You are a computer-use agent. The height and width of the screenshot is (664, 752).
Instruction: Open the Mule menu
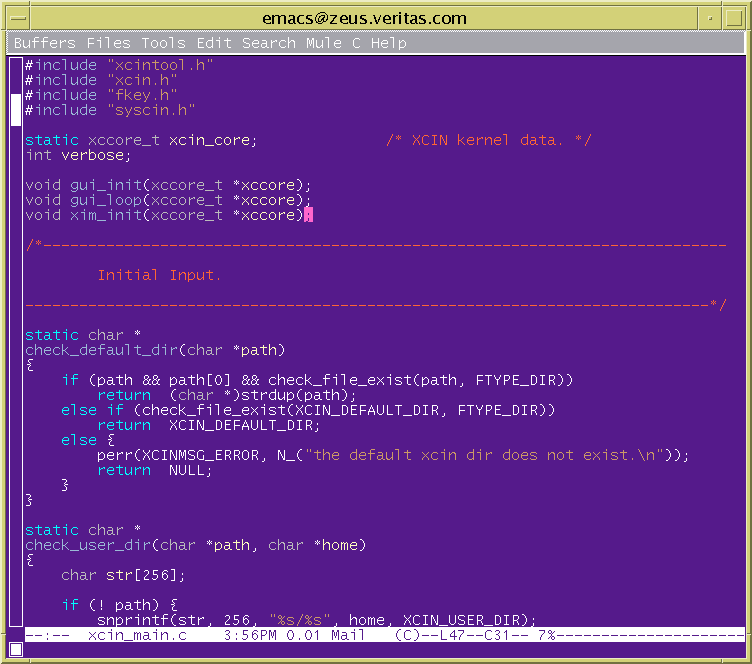(x=324, y=43)
